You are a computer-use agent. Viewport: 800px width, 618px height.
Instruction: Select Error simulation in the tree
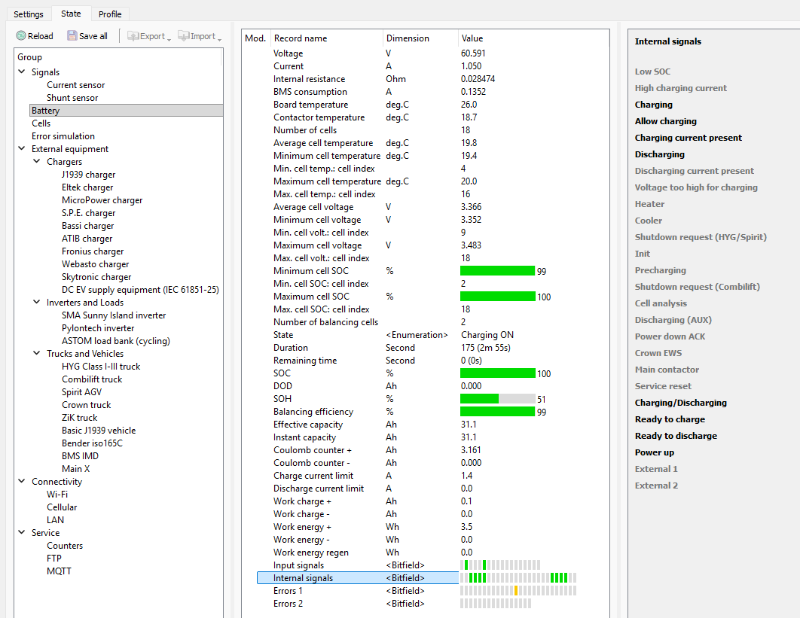[63, 136]
